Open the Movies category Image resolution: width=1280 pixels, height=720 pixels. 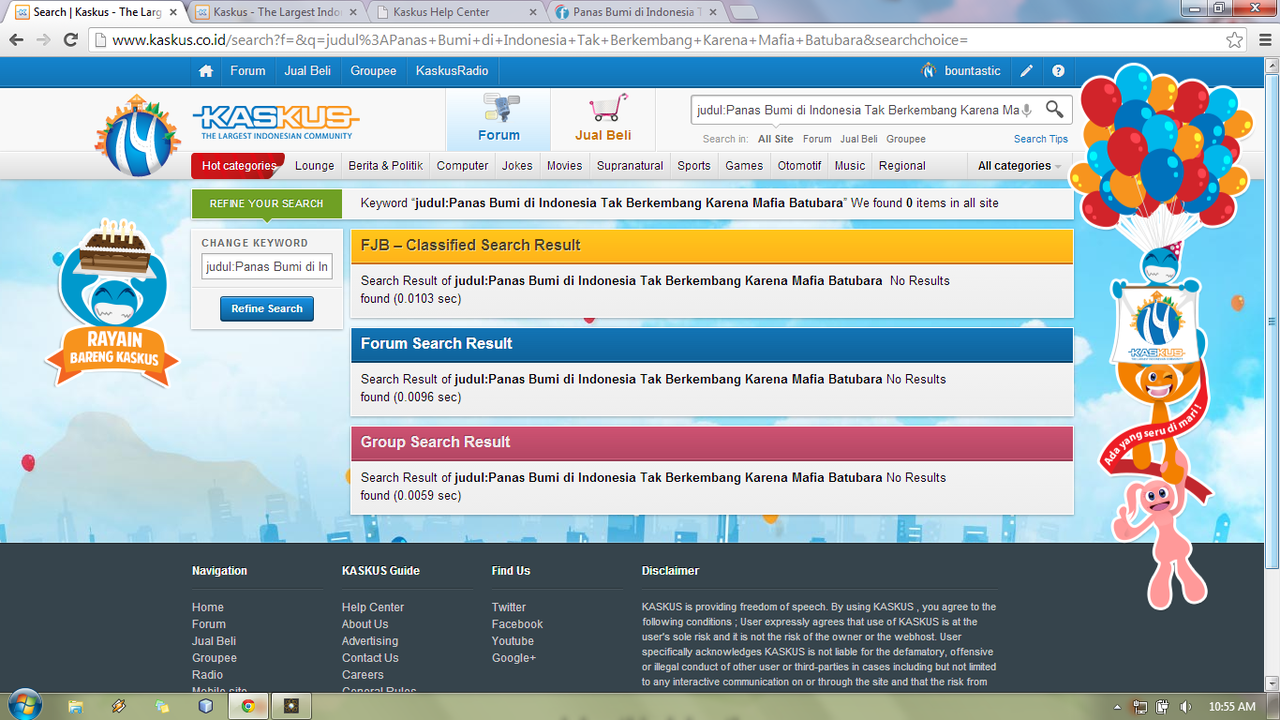coord(565,166)
